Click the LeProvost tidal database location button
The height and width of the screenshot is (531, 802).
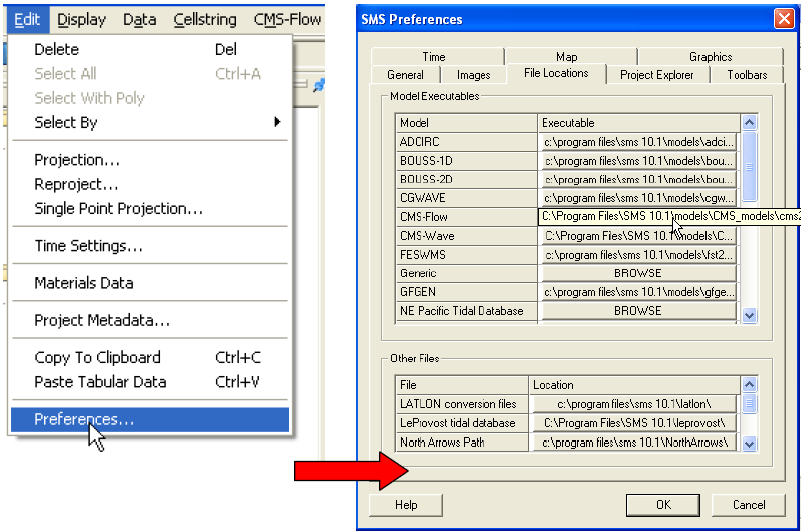634,423
